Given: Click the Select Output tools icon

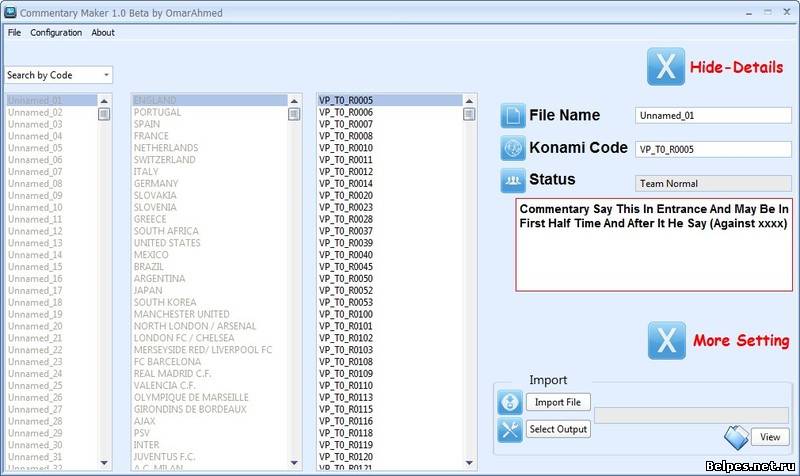Looking at the screenshot, I should (x=510, y=430).
